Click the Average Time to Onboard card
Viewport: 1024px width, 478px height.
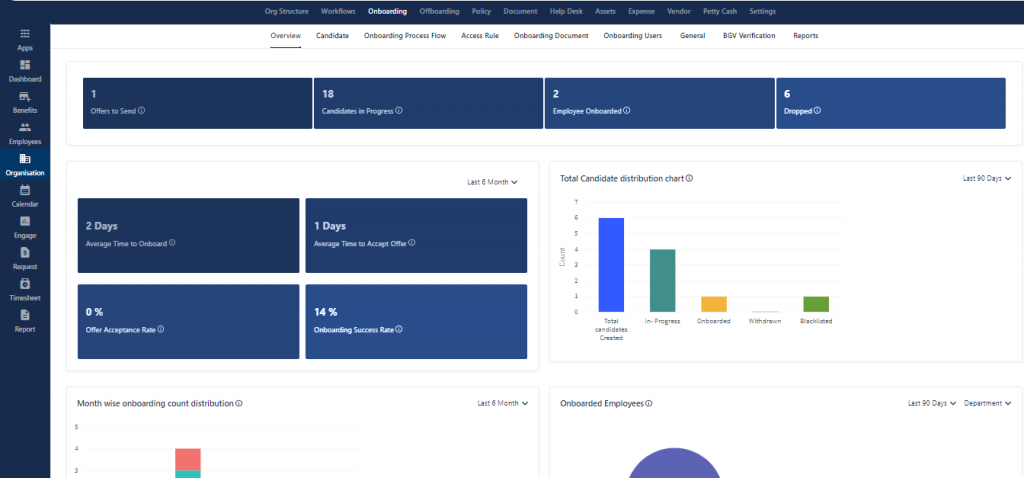pyautogui.click(x=189, y=236)
